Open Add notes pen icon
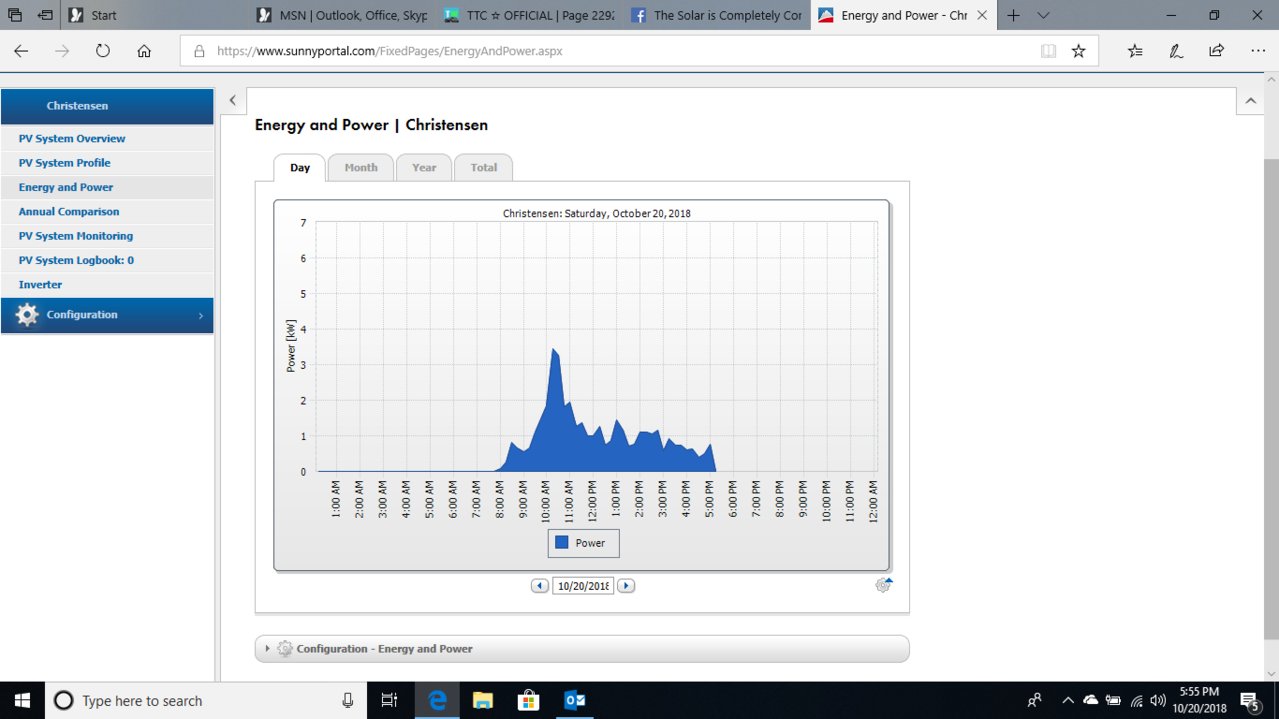 (1176, 51)
